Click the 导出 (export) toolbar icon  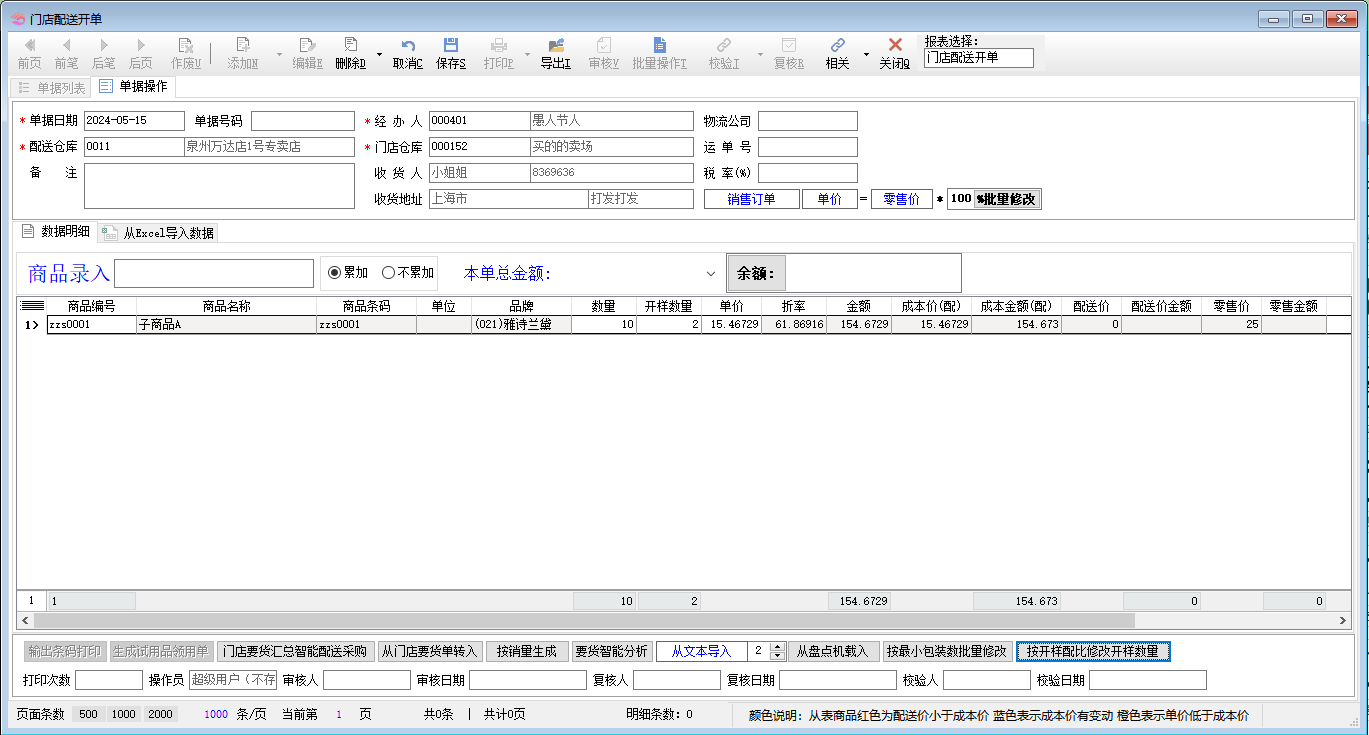556,45
